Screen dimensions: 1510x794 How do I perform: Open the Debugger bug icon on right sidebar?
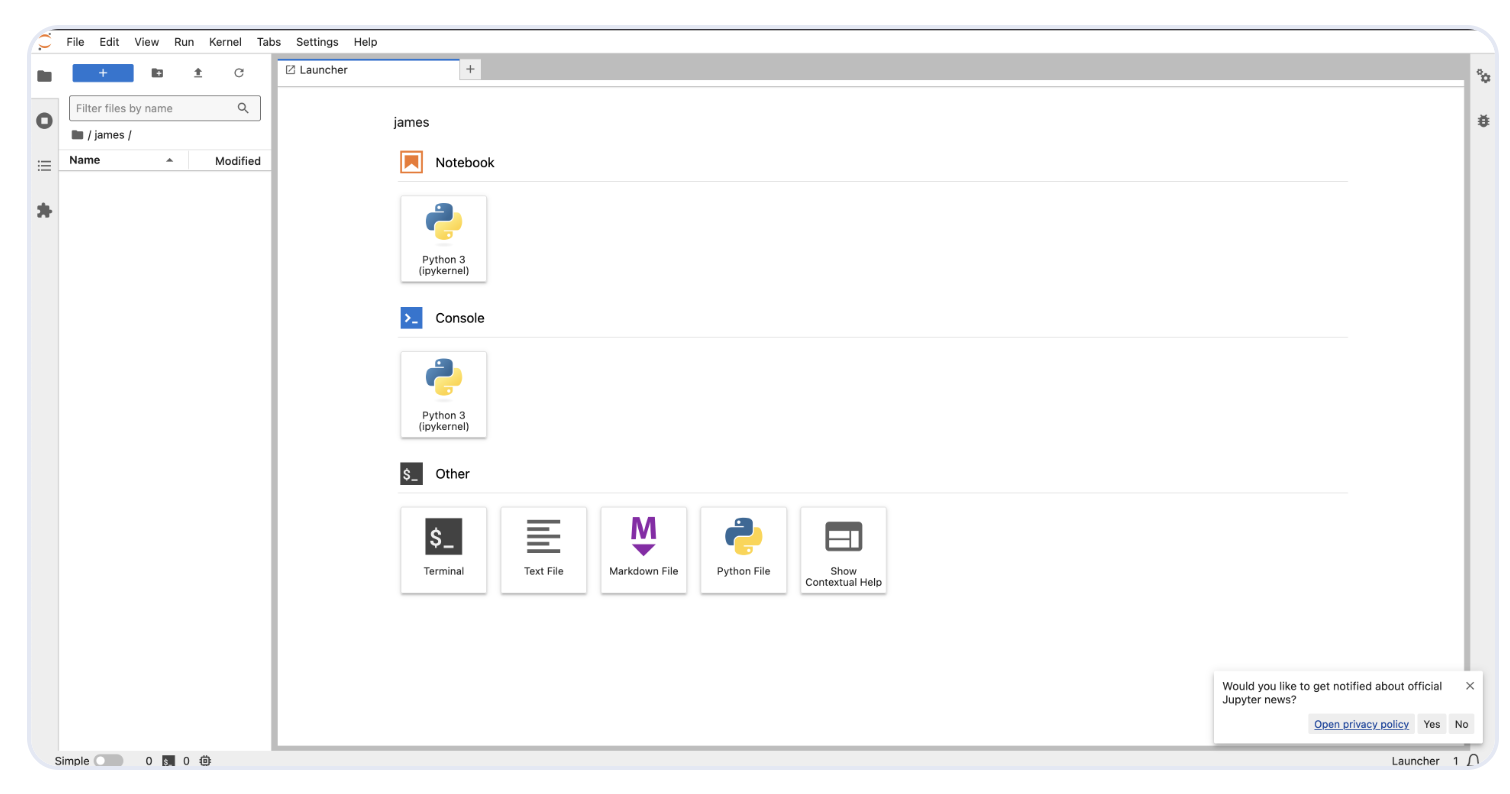[x=1484, y=121]
